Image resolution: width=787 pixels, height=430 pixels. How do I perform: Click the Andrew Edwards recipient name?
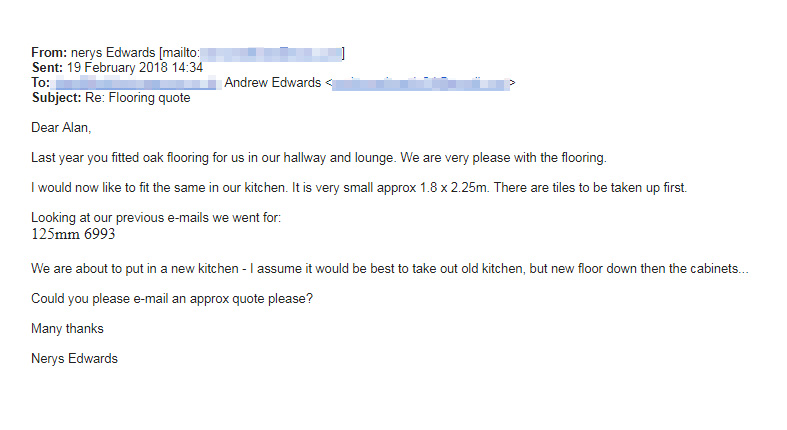[x=272, y=83]
